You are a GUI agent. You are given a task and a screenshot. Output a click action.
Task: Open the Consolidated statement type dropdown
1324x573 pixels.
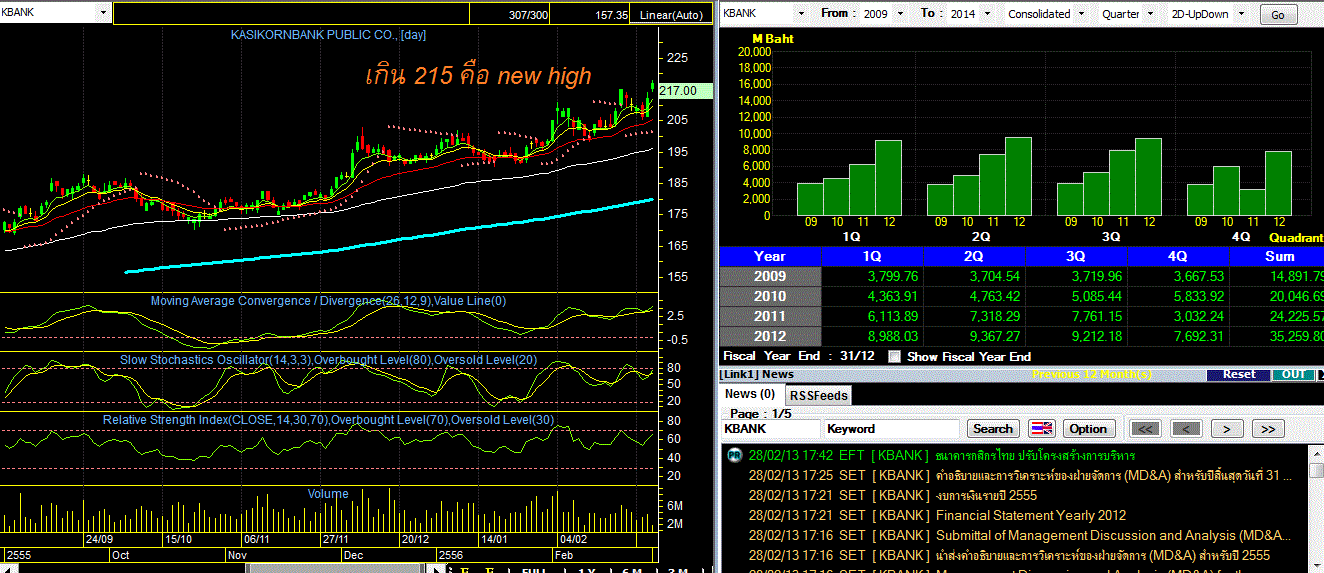click(x=1080, y=14)
